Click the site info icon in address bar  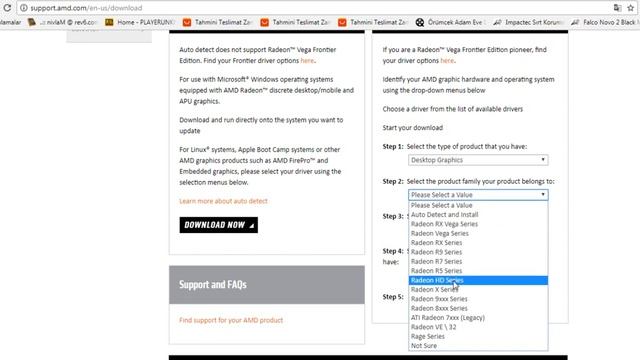click(24, 8)
